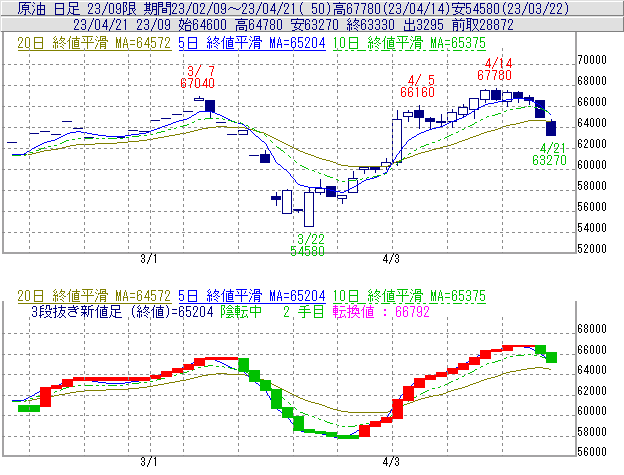Click the 終63330 close price in header
Screen dimensions: 624x475
coord(370,25)
